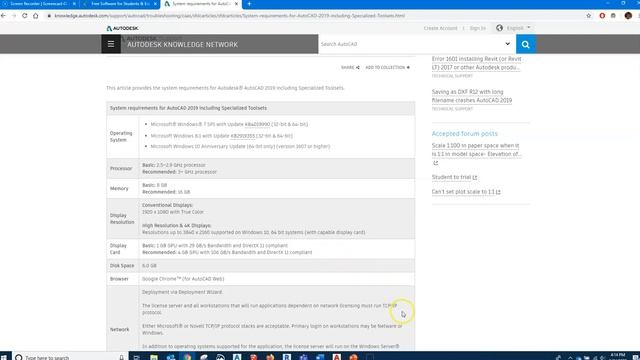Open the KB2919355 update link
Image resolution: width=640 pixels, height=360 pixels.
tap(242, 136)
